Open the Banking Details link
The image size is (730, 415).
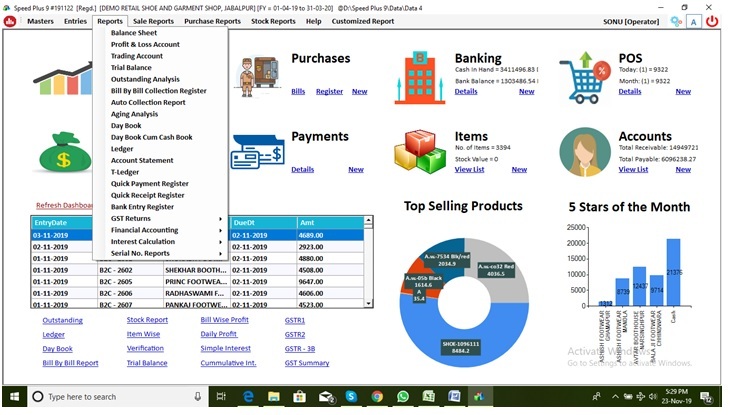(x=466, y=92)
